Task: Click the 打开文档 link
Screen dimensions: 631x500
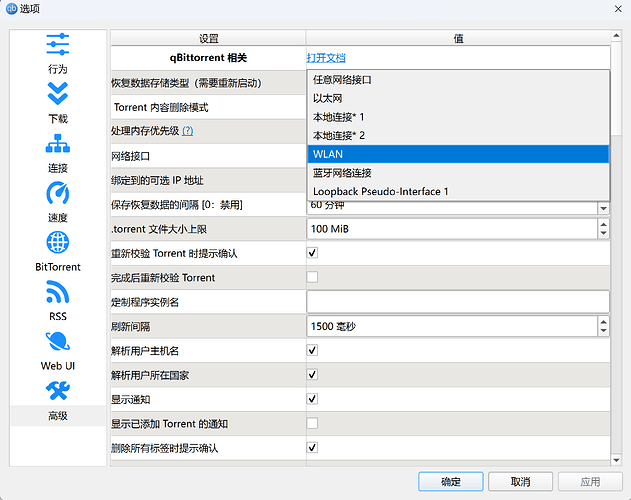Action: click(326, 58)
